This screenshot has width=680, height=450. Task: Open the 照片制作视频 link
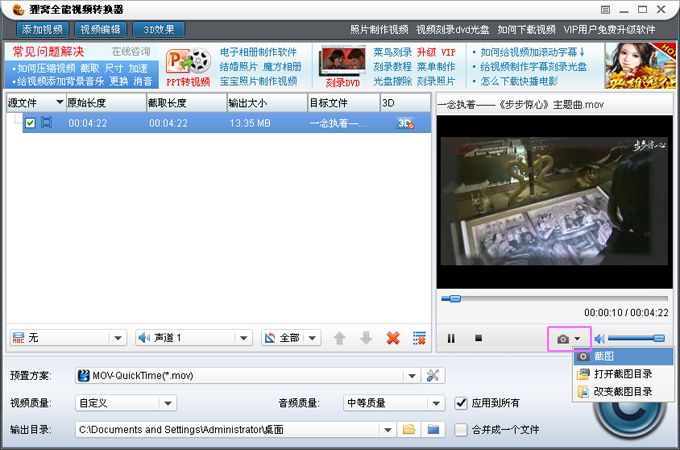pyautogui.click(x=379, y=29)
